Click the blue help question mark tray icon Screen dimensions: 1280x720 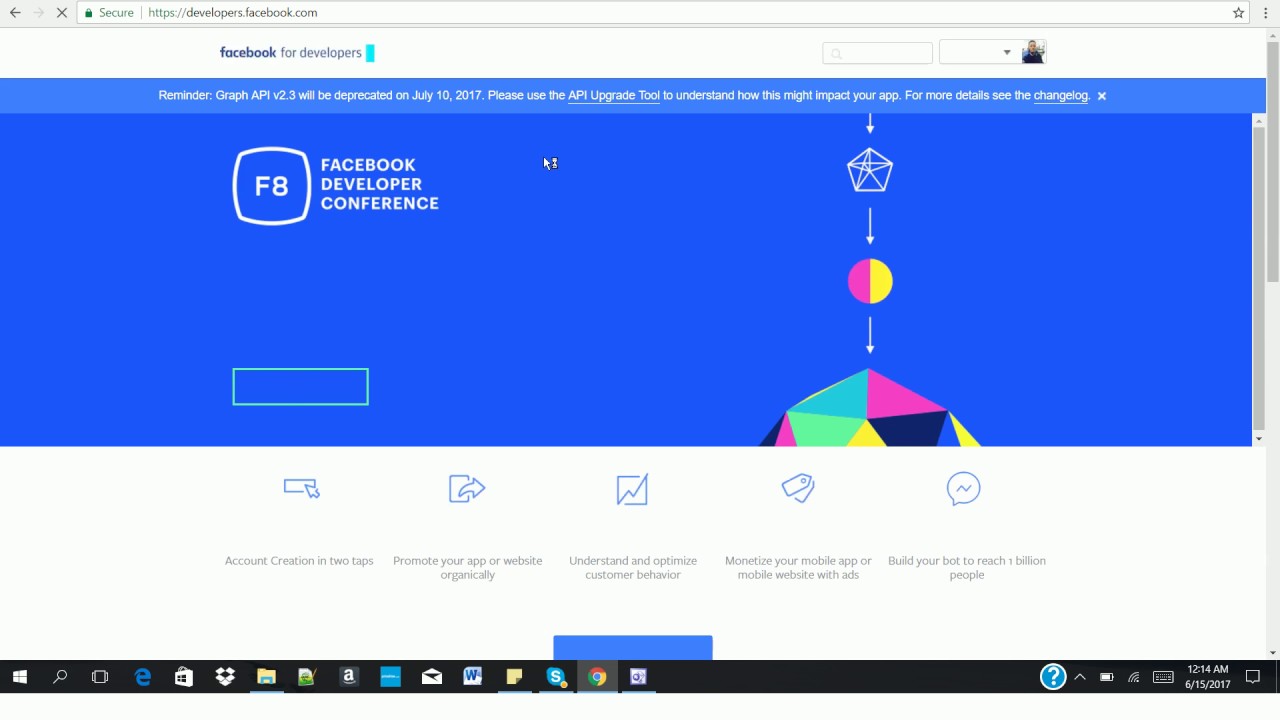[x=1053, y=677]
